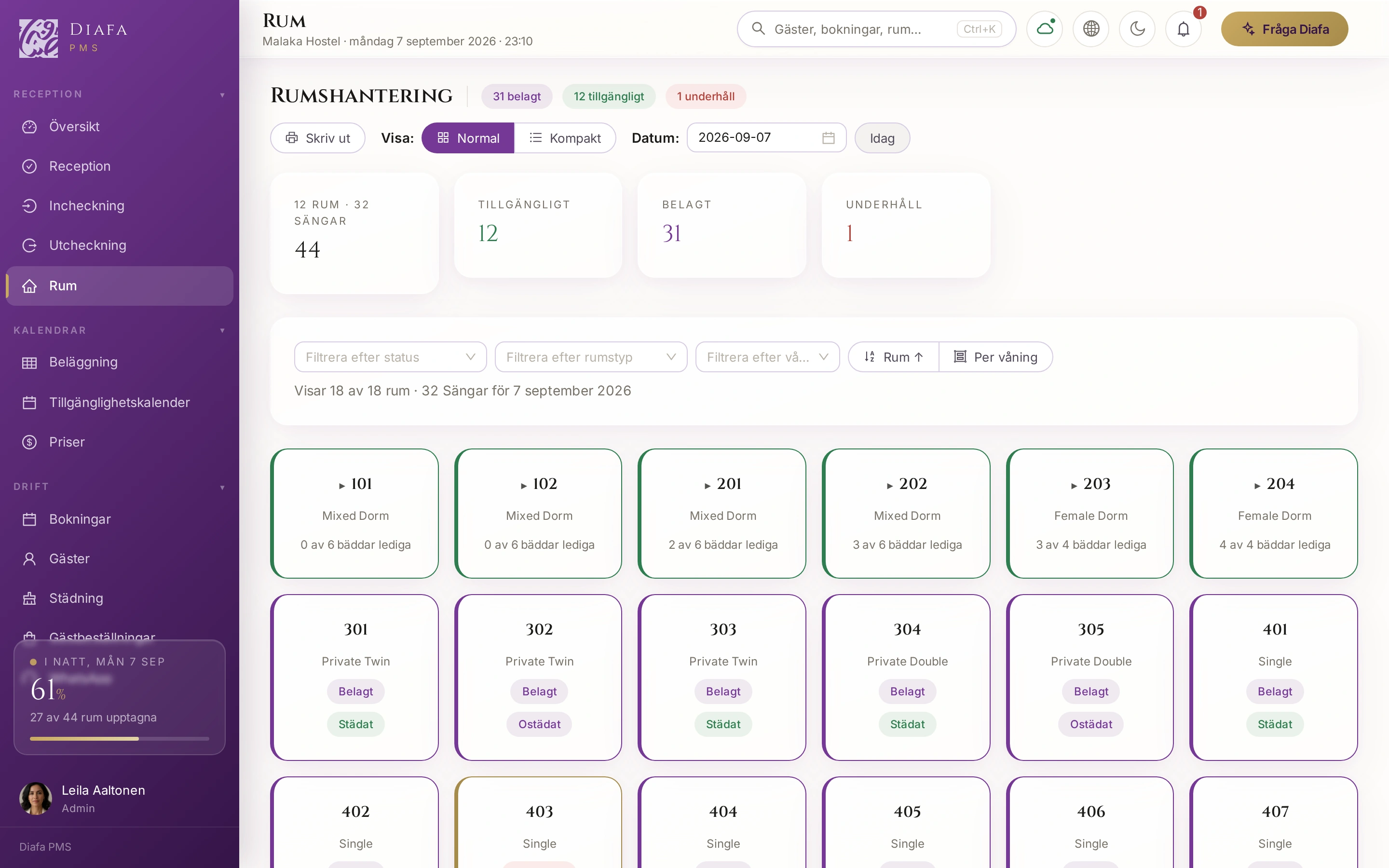Open Filtrera efter status dropdown
The height and width of the screenshot is (868, 1389).
pyautogui.click(x=390, y=357)
